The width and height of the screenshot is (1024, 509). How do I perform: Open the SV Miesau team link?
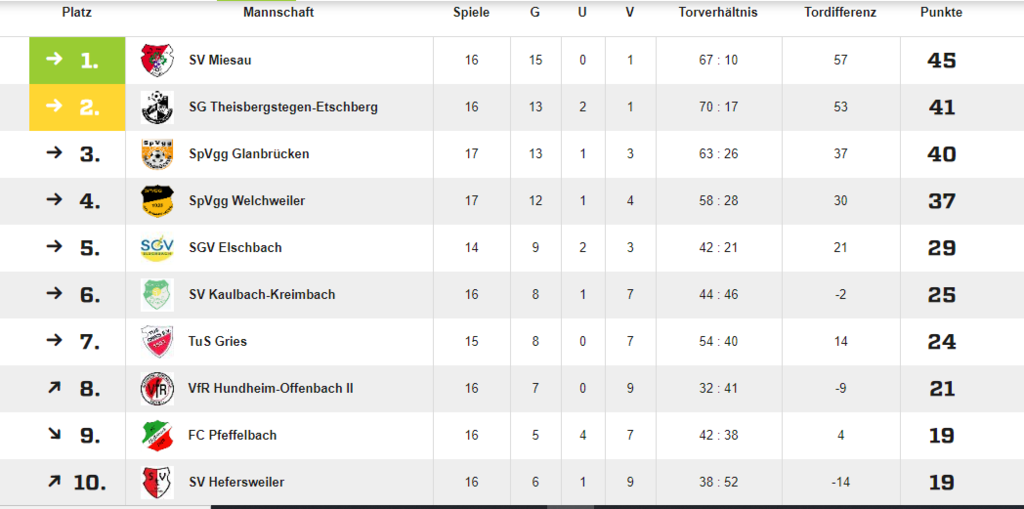[x=220, y=60]
